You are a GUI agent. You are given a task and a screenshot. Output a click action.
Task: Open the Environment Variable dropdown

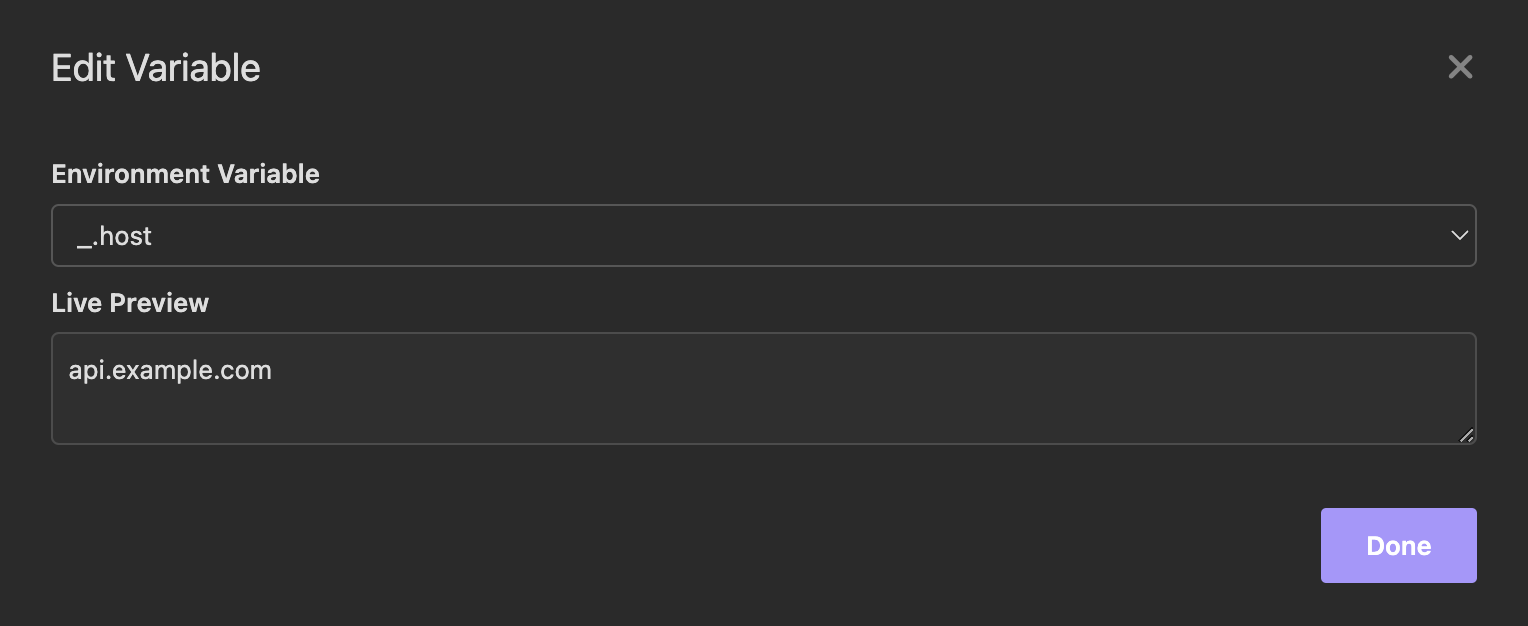pos(763,236)
